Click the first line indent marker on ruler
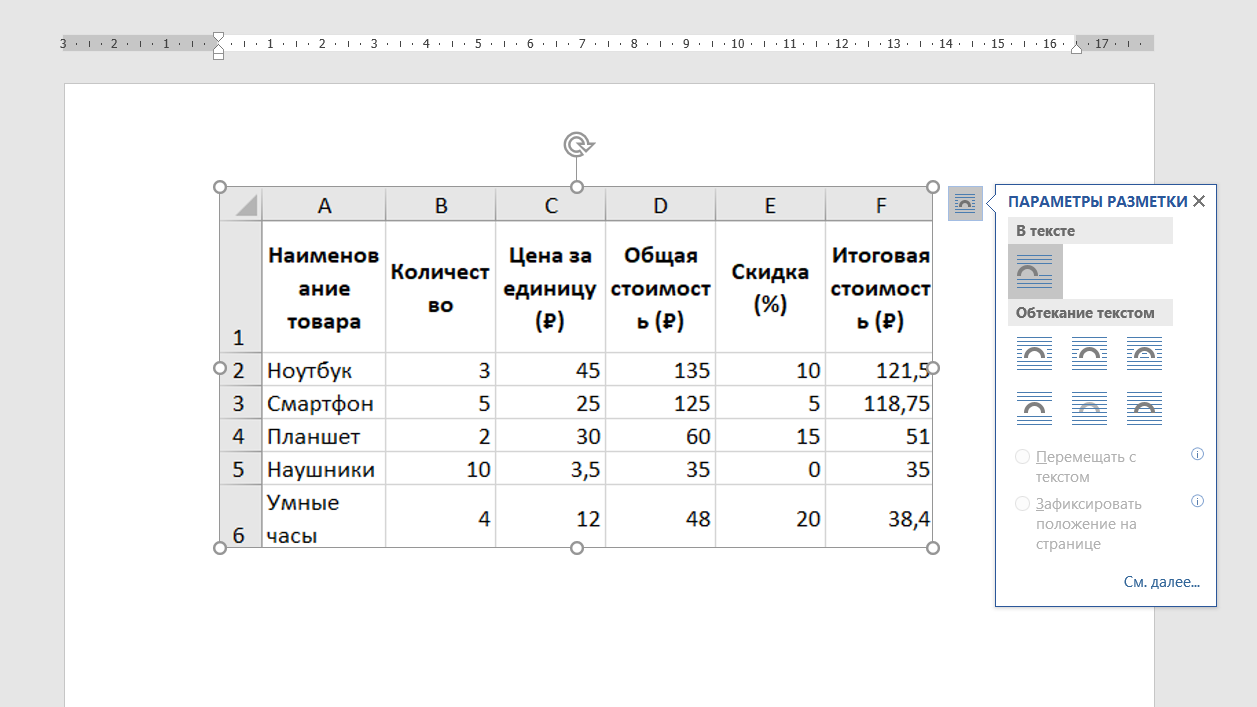The width and height of the screenshot is (1257, 707). (218, 37)
